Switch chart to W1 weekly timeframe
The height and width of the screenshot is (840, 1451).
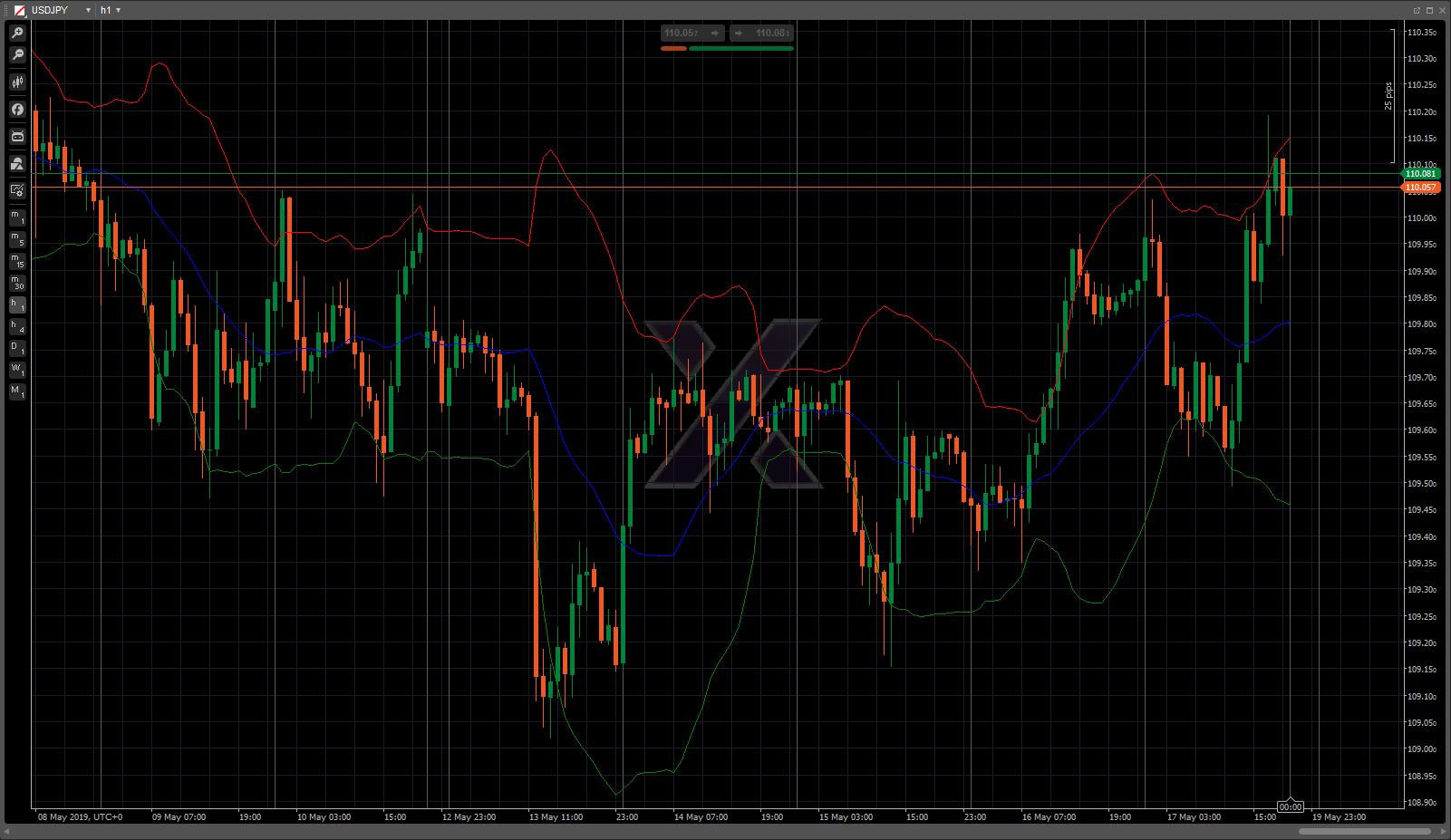[17, 370]
